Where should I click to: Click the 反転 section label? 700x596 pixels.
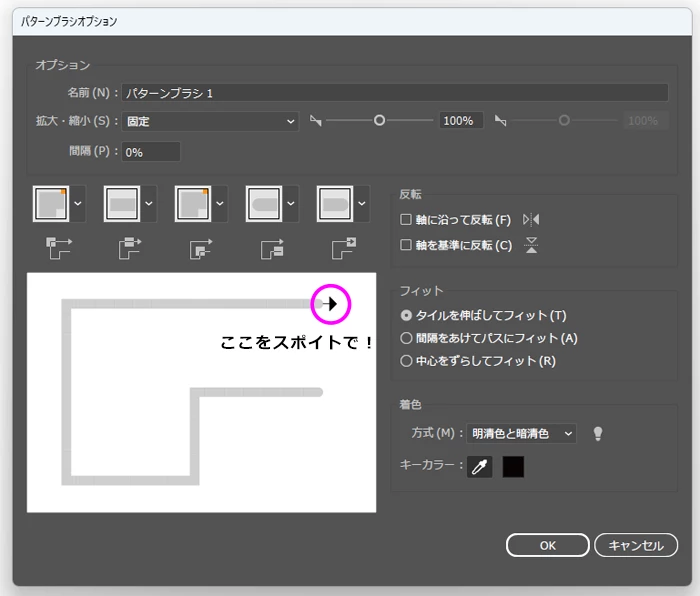tap(410, 194)
